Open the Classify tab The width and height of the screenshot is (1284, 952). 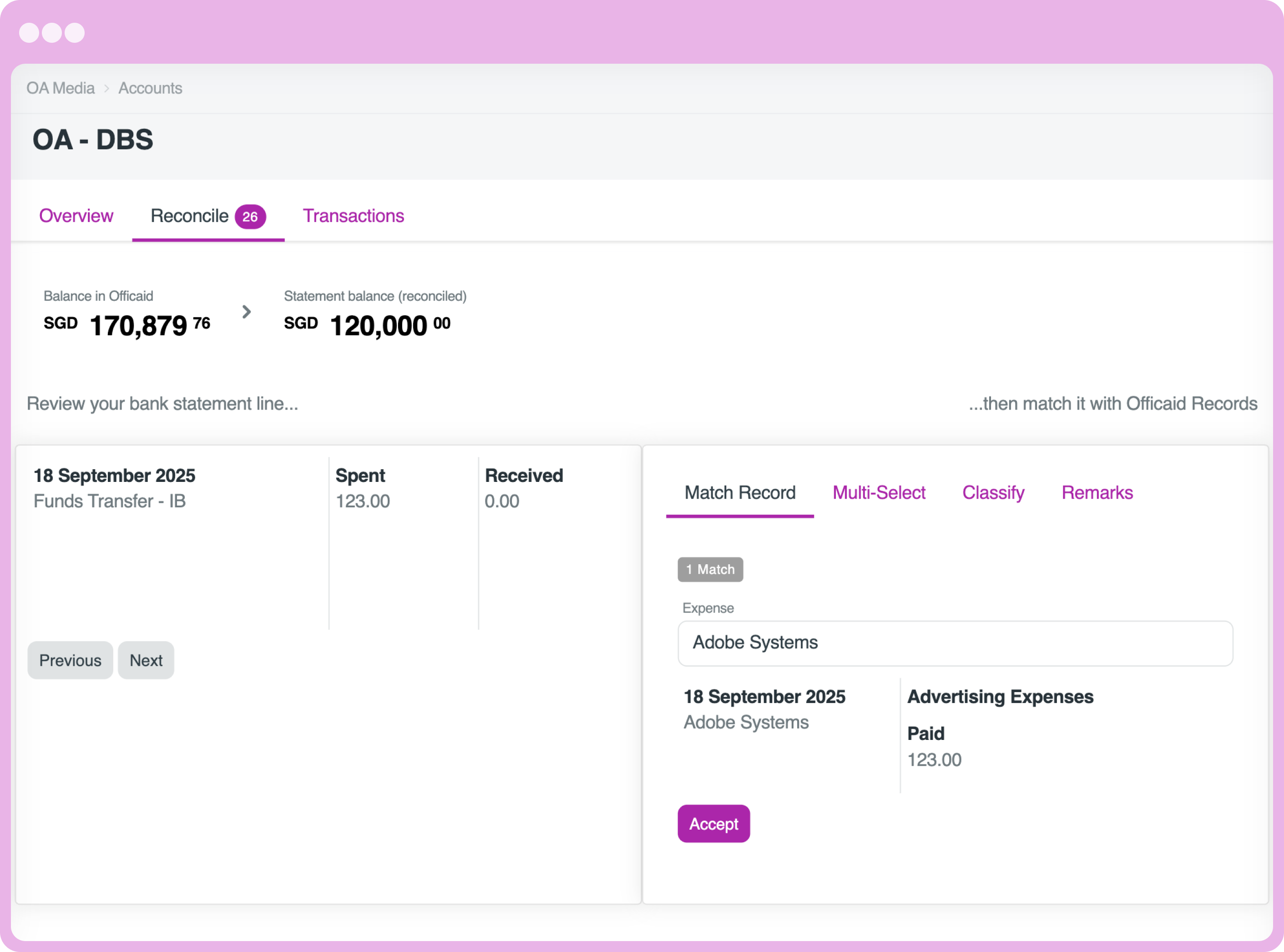(992, 493)
